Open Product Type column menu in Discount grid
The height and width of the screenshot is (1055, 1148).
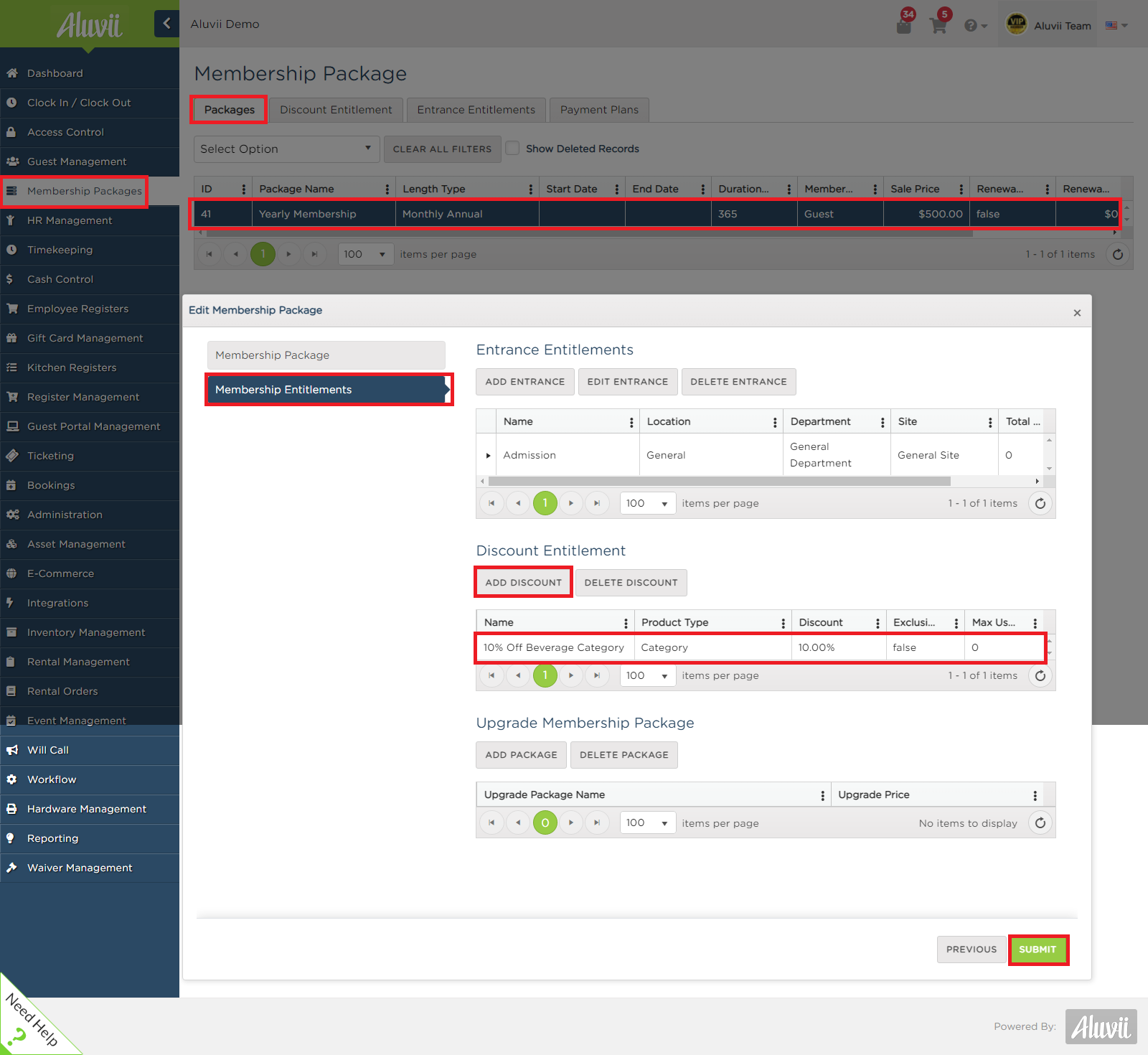[784, 623]
